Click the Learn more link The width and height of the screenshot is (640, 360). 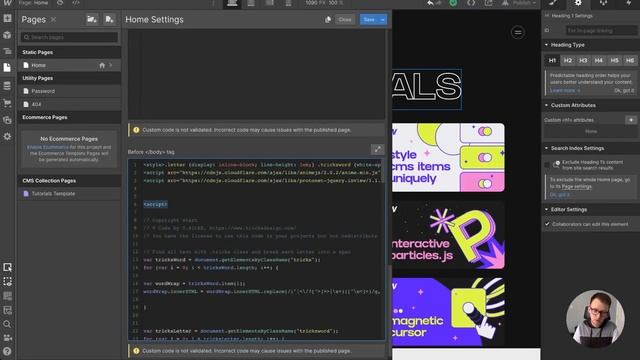[565, 90]
